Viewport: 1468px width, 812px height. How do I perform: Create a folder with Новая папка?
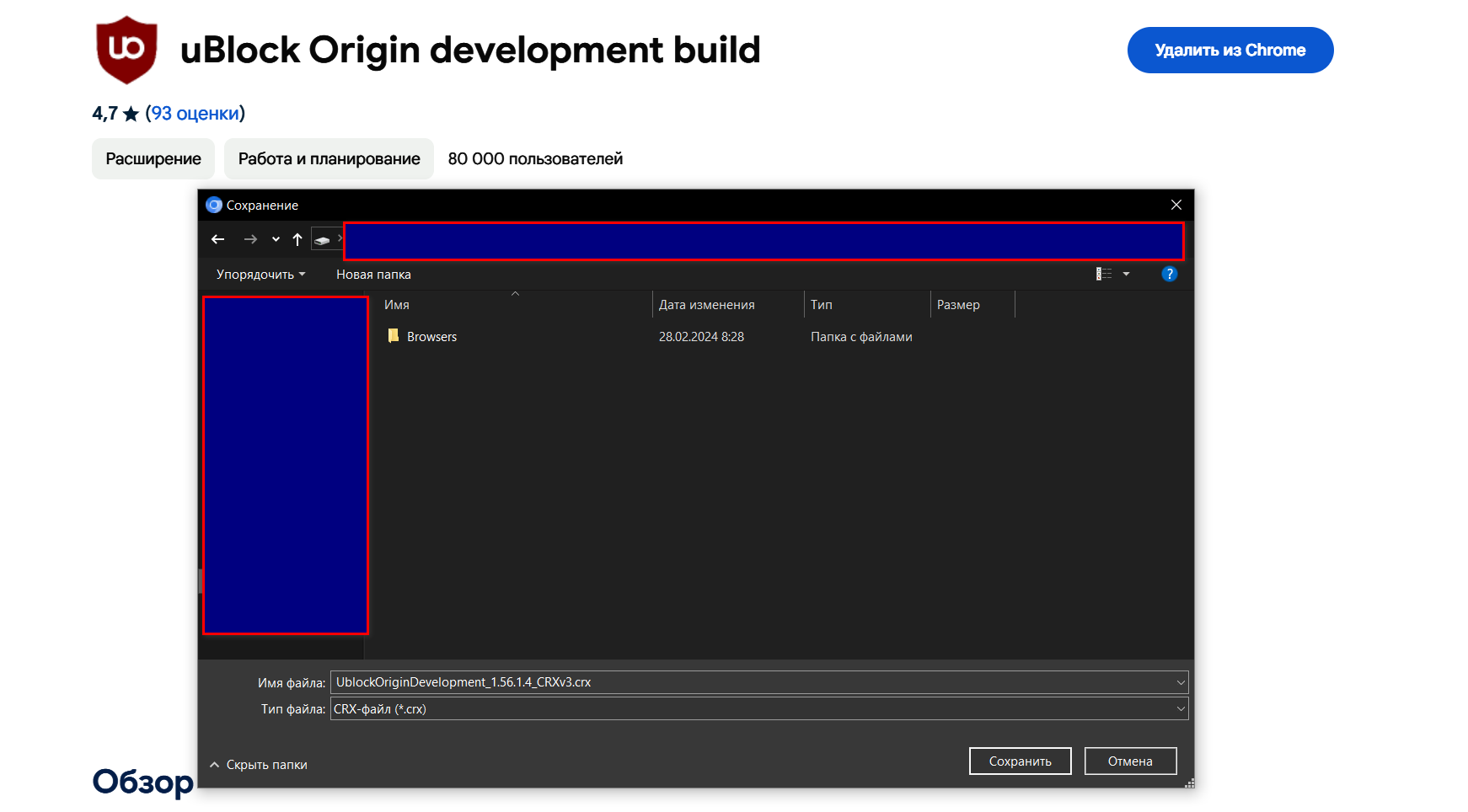[x=373, y=275]
